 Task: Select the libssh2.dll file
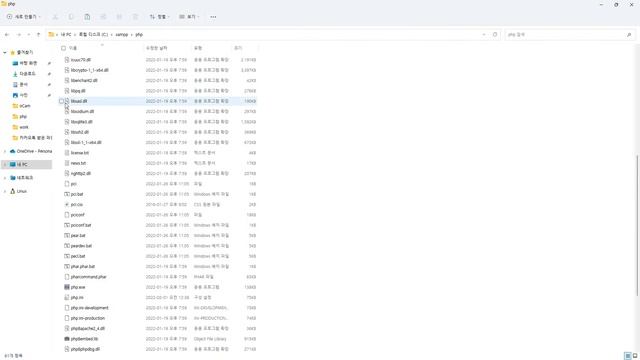coord(80,132)
